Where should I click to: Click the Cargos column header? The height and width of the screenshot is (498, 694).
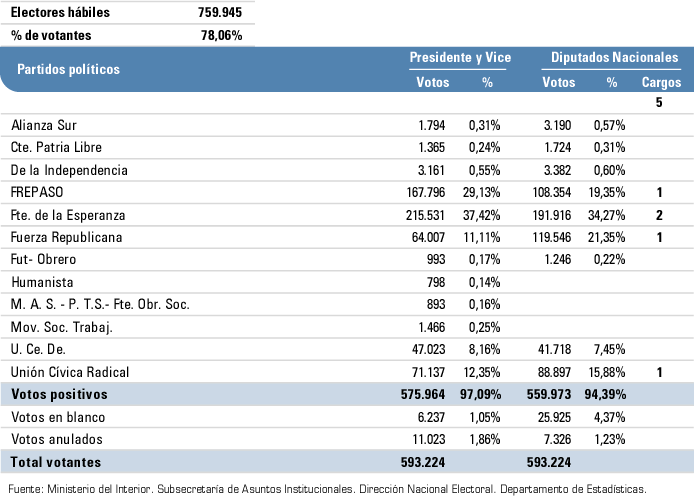(660, 82)
